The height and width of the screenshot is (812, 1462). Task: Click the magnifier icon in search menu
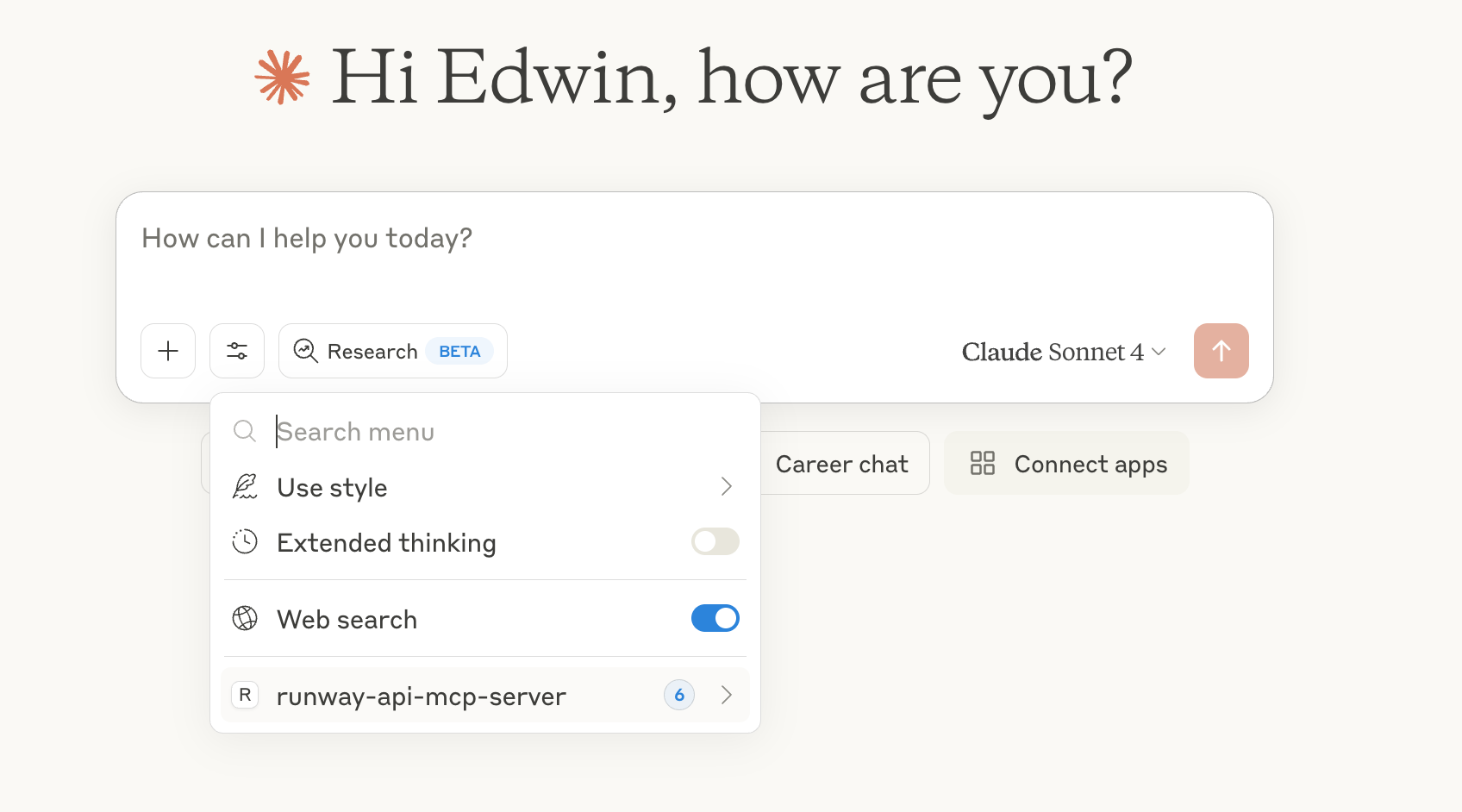245,431
